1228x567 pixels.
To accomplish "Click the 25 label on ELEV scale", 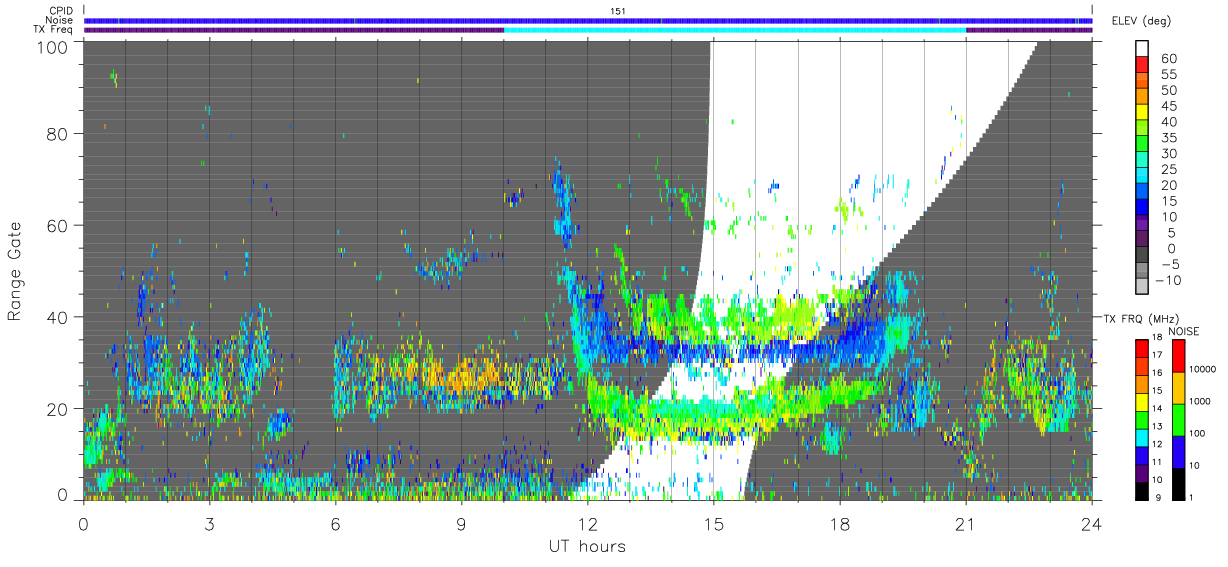I will coord(1167,169).
